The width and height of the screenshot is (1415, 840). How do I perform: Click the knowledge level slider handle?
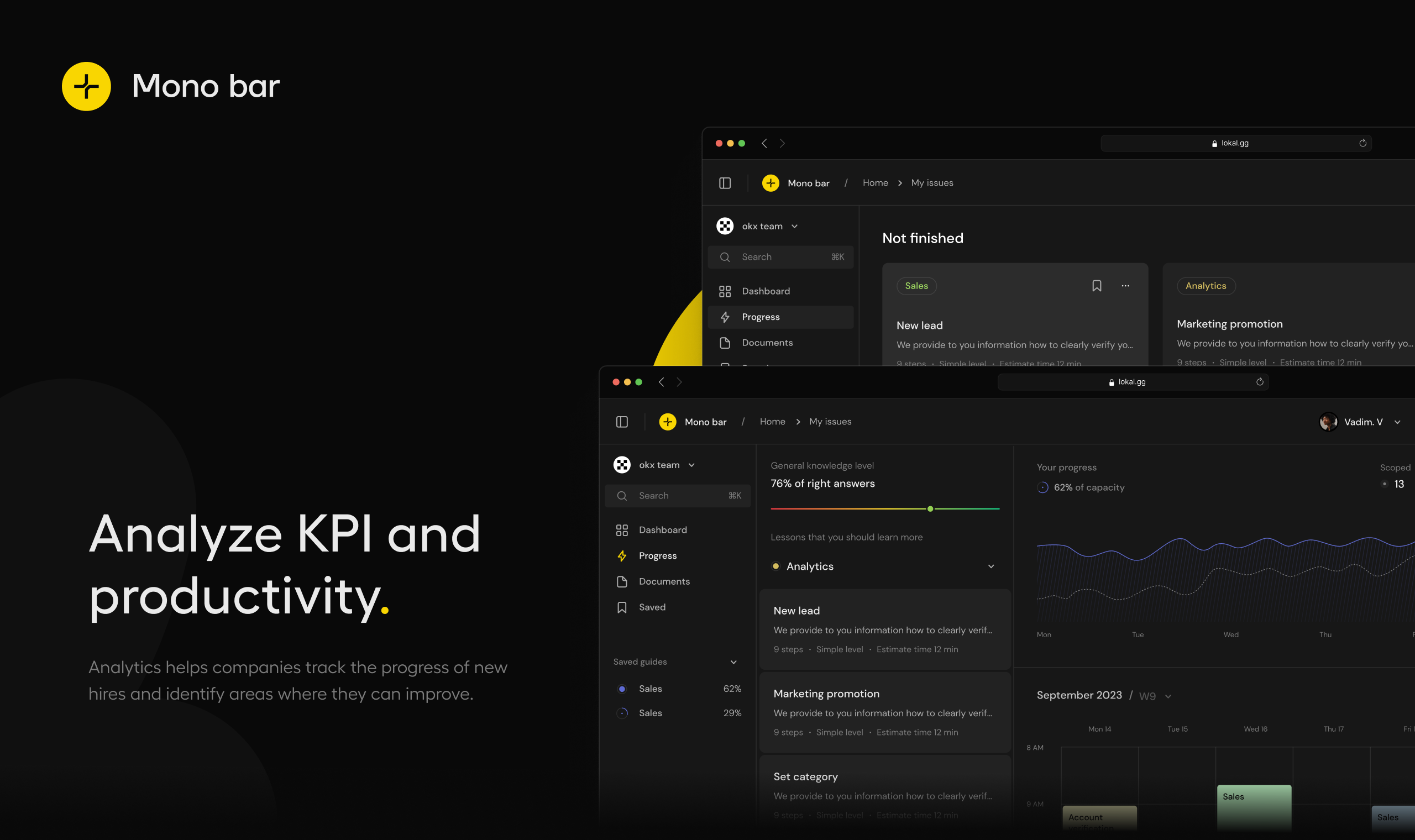tap(930, 509)
